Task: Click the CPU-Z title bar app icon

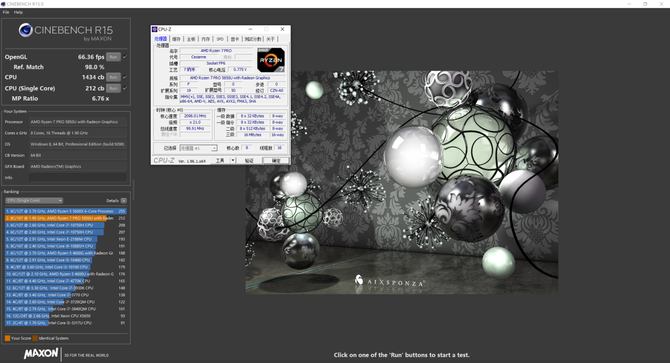Action: point(155,29)
